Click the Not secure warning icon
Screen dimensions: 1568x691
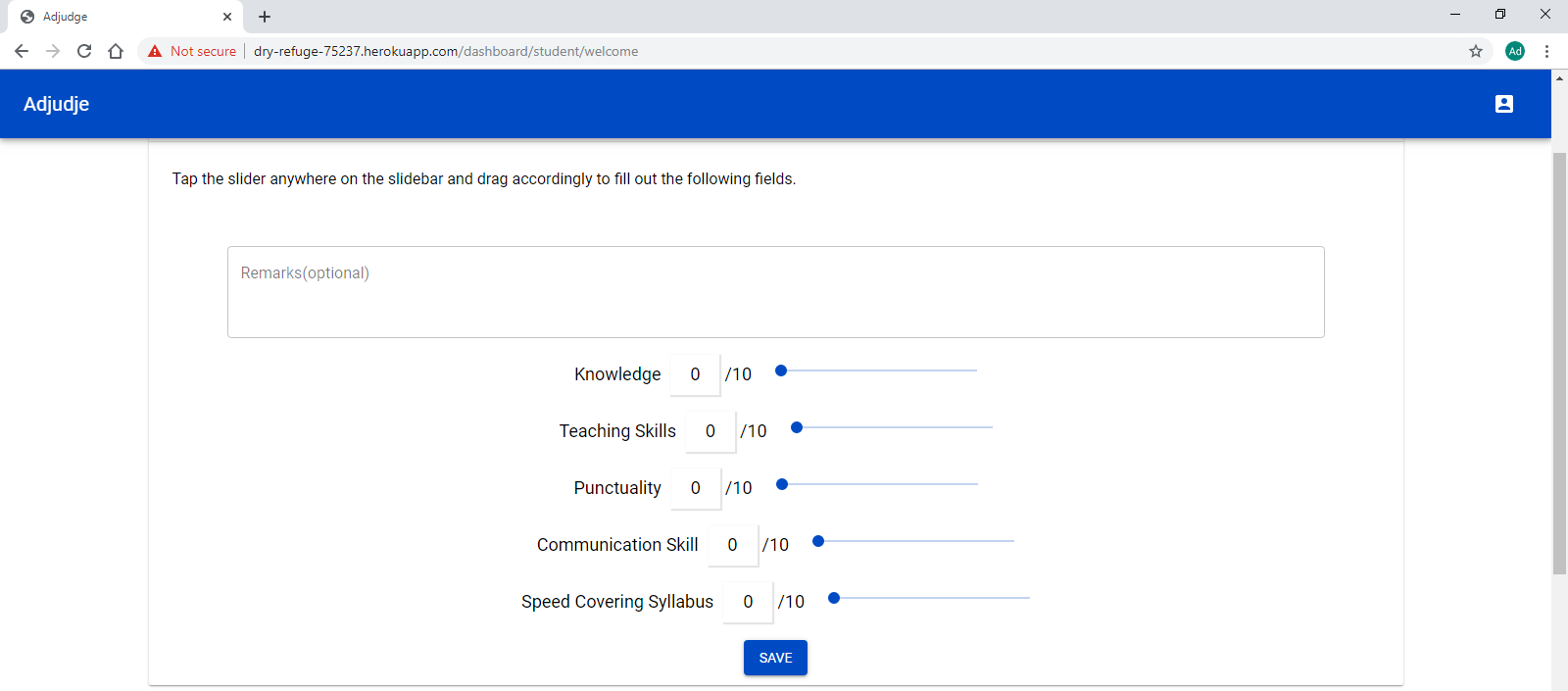coord(155,51)
